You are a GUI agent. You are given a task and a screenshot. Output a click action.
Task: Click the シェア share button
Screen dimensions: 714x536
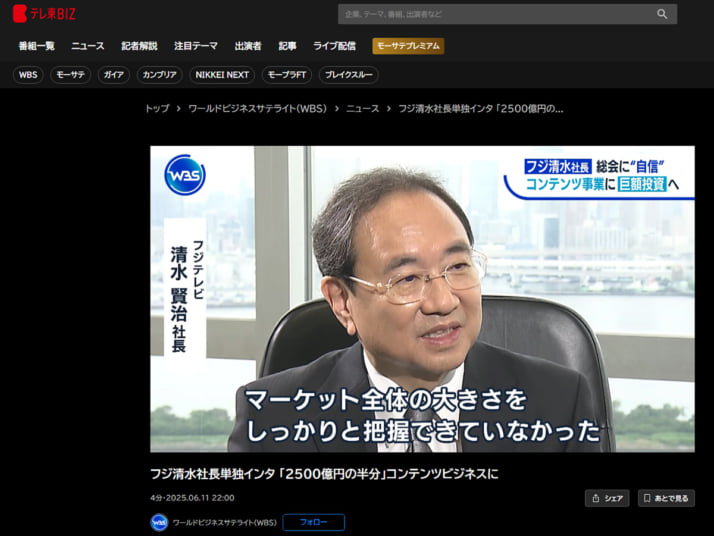(607, 498)
